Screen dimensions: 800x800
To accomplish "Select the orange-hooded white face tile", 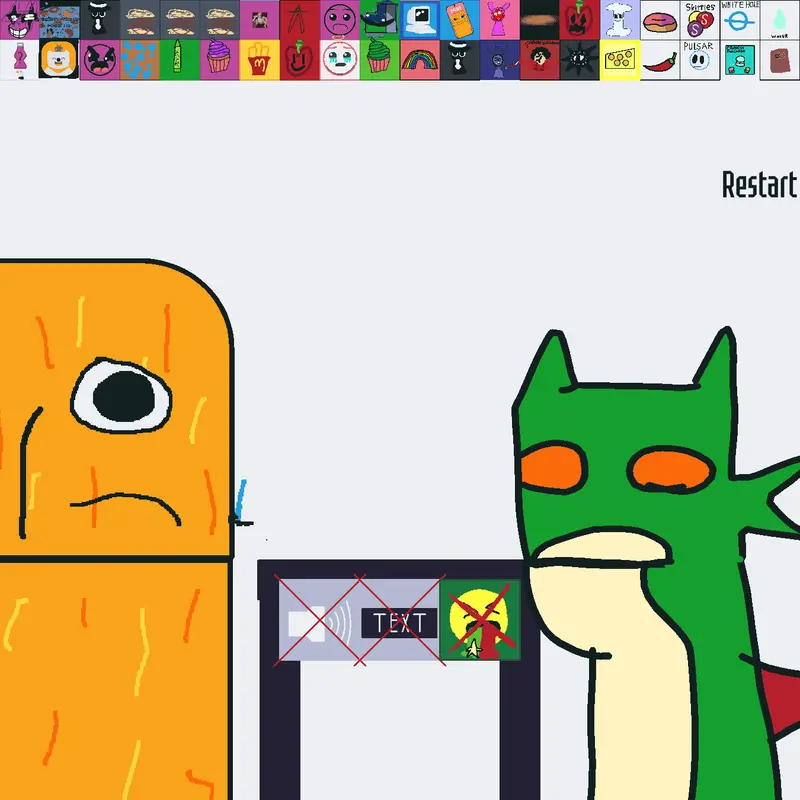I will tap(60, 60).
